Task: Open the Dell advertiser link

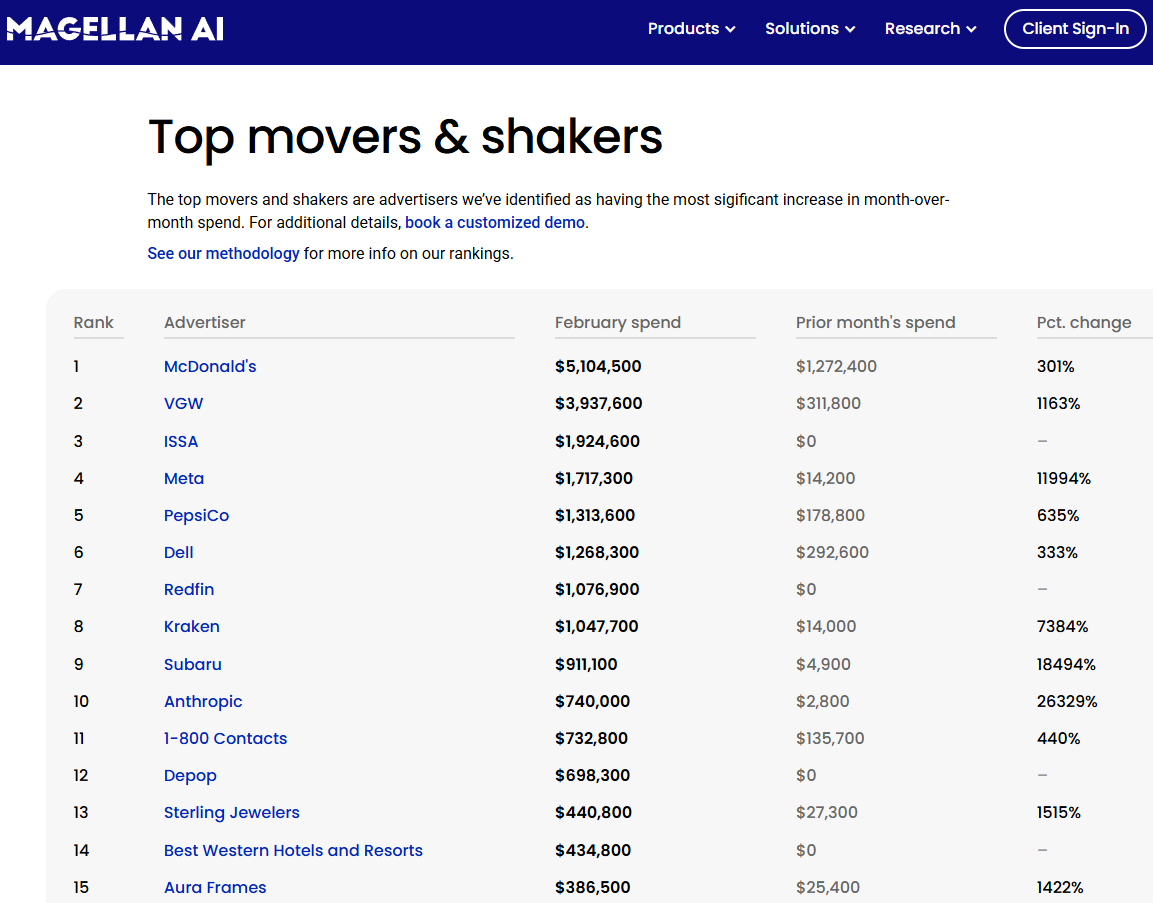Action: click(179, 553)
